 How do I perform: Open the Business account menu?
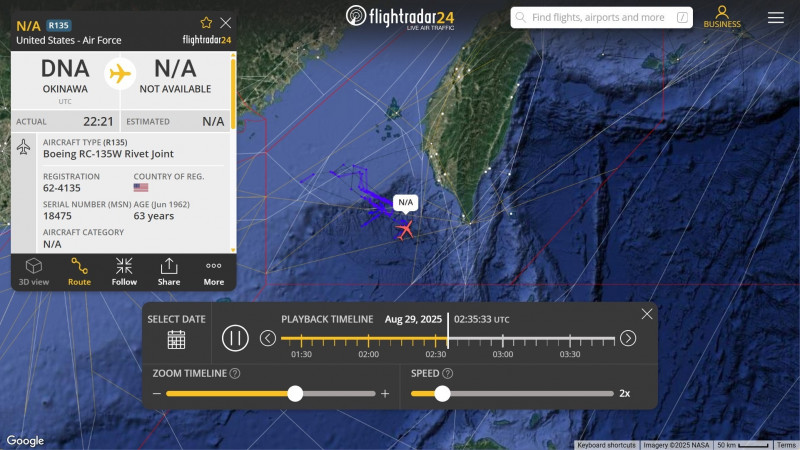pyautogui.click(x=722, y=17)
